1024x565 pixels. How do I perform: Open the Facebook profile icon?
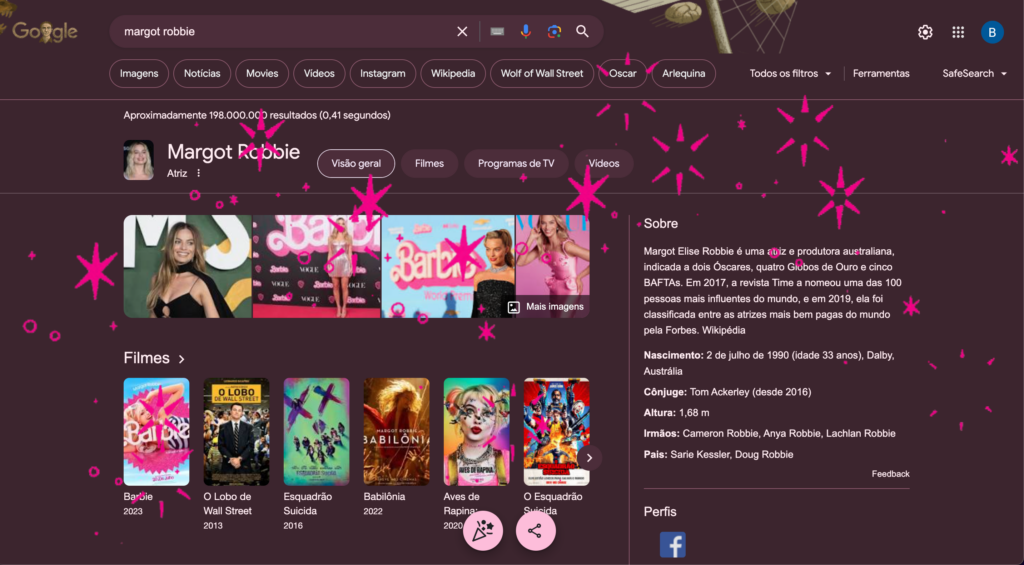pyautogui.click(x=673, y=544)
